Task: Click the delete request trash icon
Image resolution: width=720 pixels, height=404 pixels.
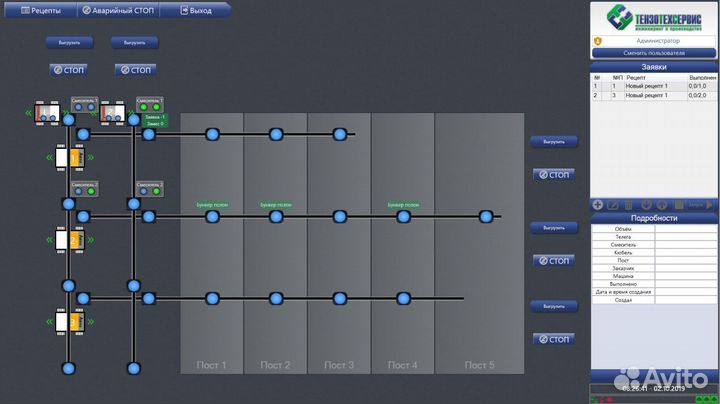Action: (x=629, y=205)
